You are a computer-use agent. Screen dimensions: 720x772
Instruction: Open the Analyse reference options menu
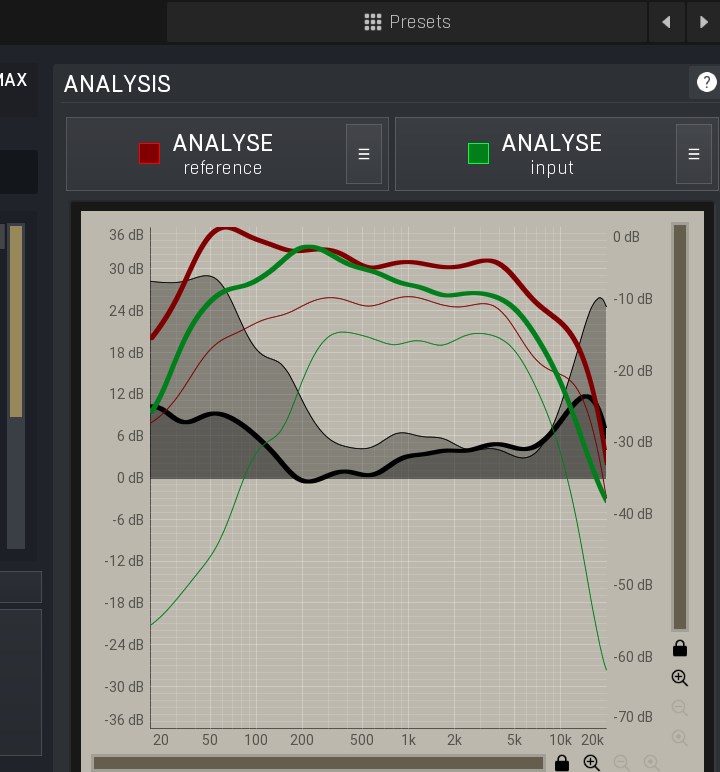[364, 154]
